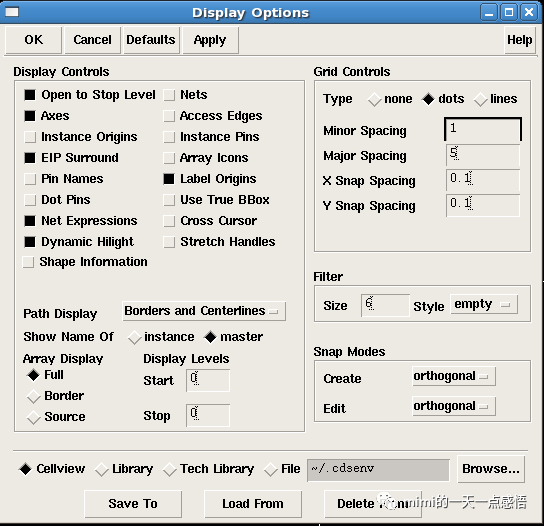Select instance for Show Name Of
The height and width of the screenshot is (526, 544).
(134, 337)
